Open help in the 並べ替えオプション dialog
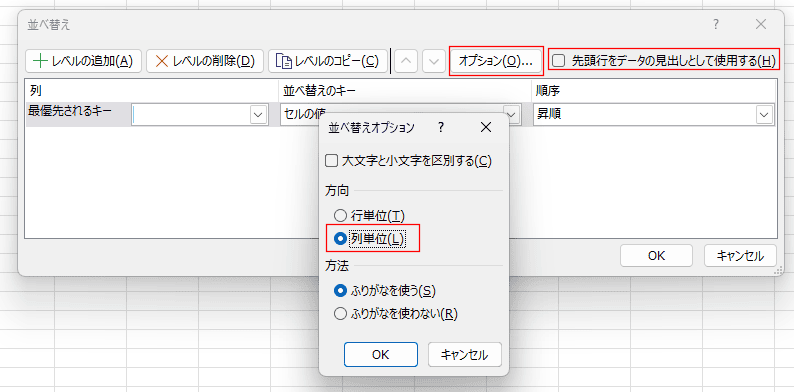This screenshot has width=794, height=392. coord(441,128)
